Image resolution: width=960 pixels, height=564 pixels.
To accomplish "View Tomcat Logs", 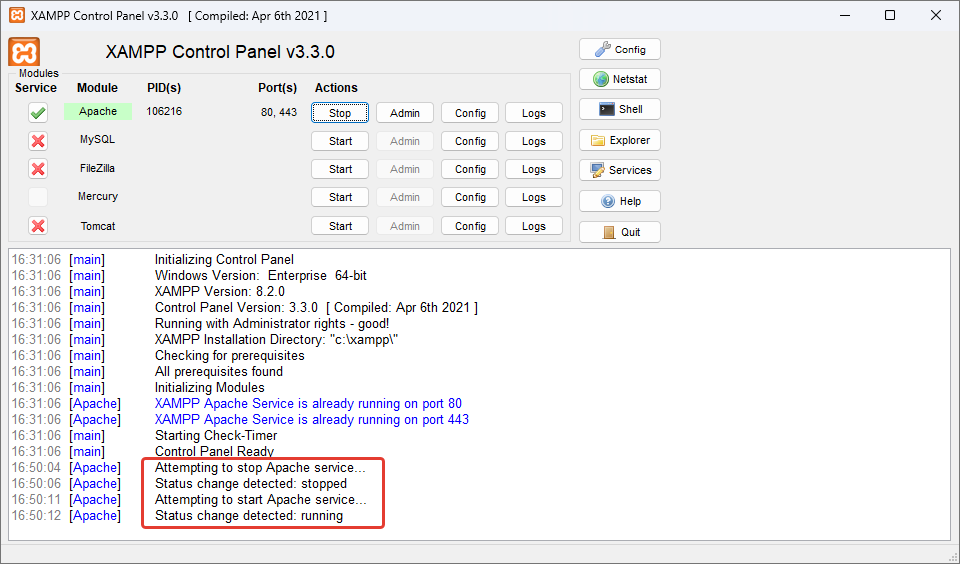I will click(533, 226).
